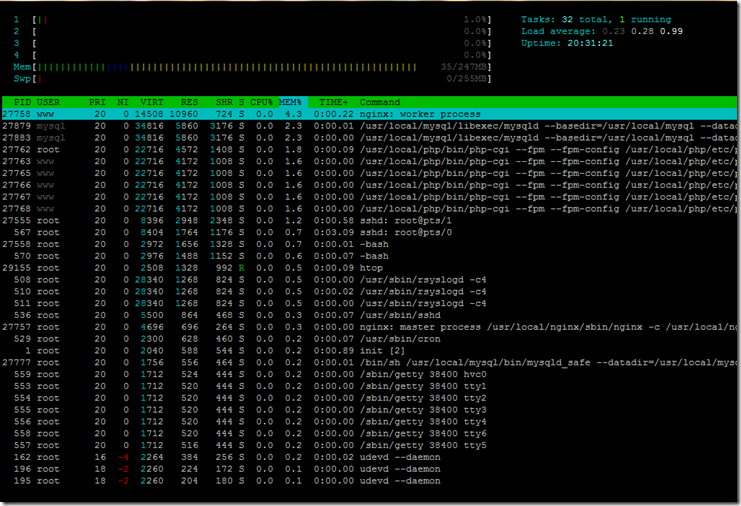Click the Uptime: 20:31:21 readout
The height and width of the screenshot is (506, 741).
[567, 43]
